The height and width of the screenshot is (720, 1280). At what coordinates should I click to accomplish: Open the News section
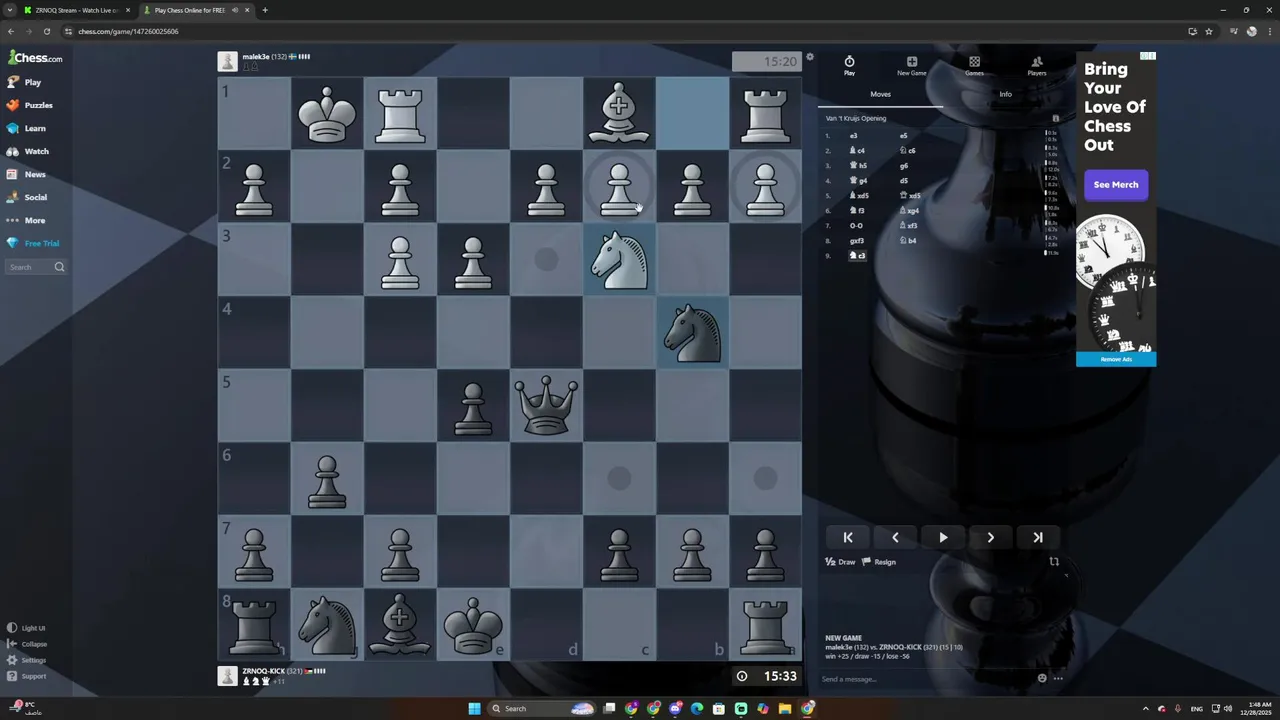point(27,174)
